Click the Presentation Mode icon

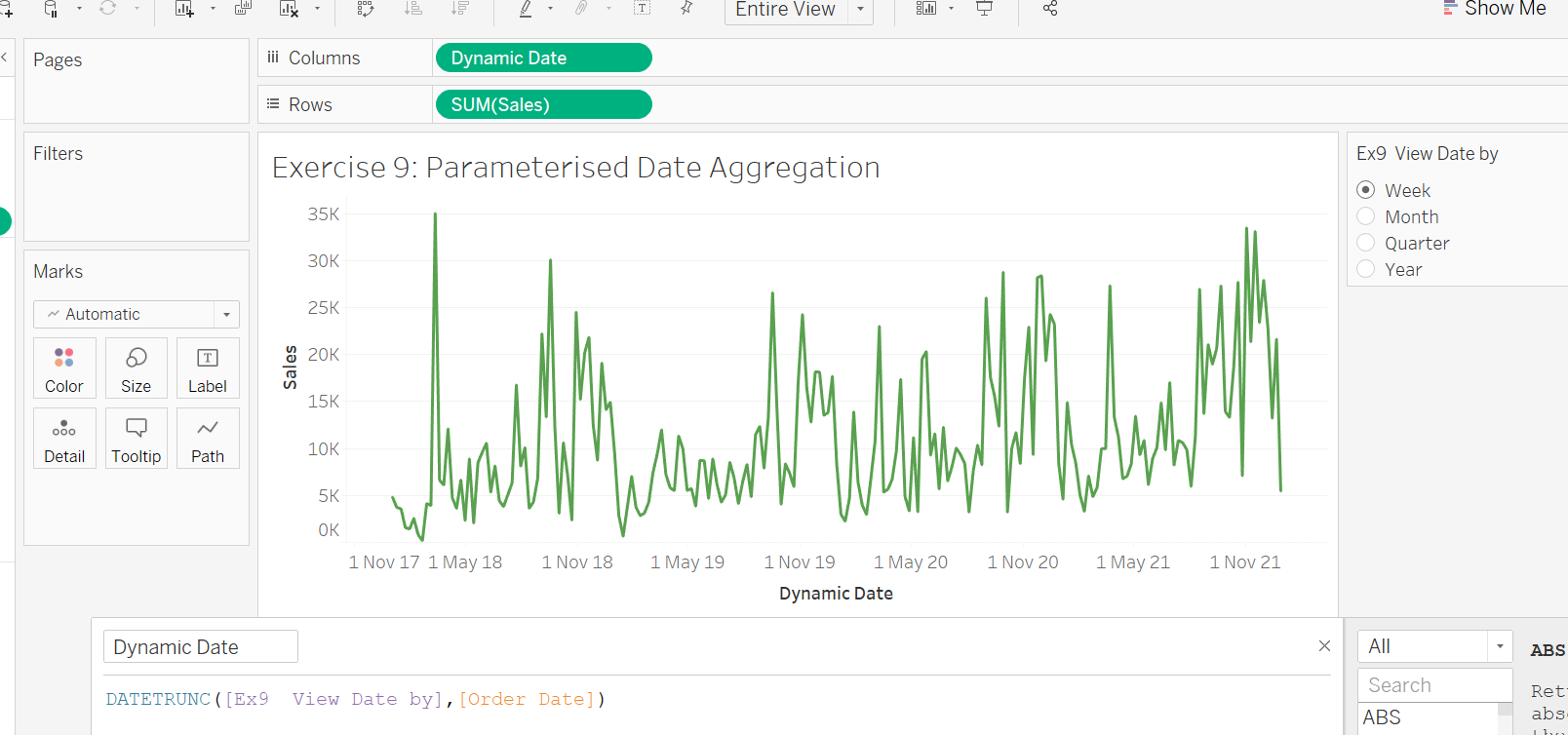[x=985, y=9]
